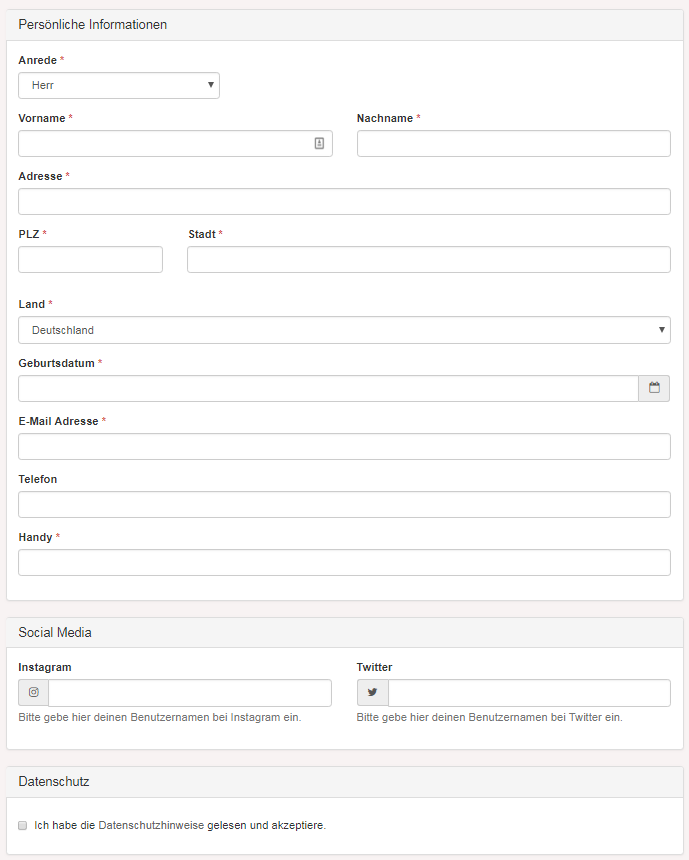Click into the Adresse field

tap(344, 201)
